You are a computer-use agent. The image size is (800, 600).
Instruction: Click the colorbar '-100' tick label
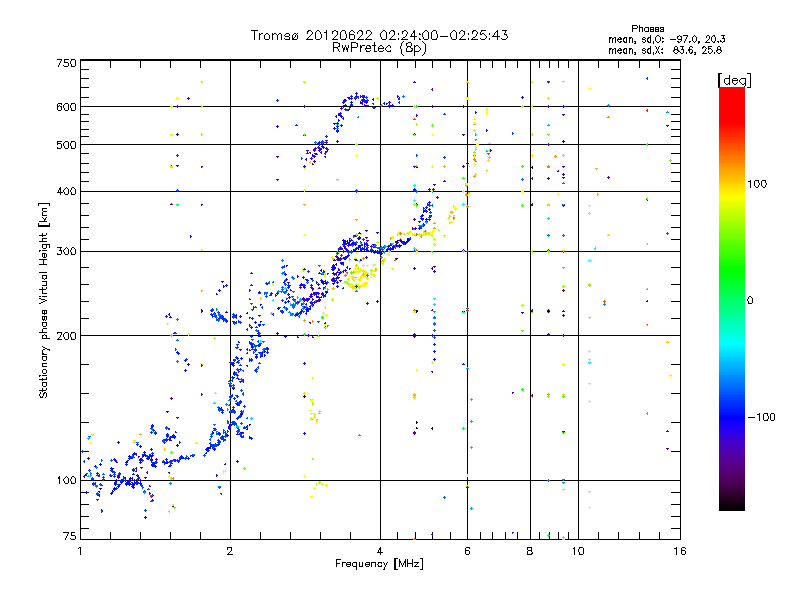click(x=761, y=417)
